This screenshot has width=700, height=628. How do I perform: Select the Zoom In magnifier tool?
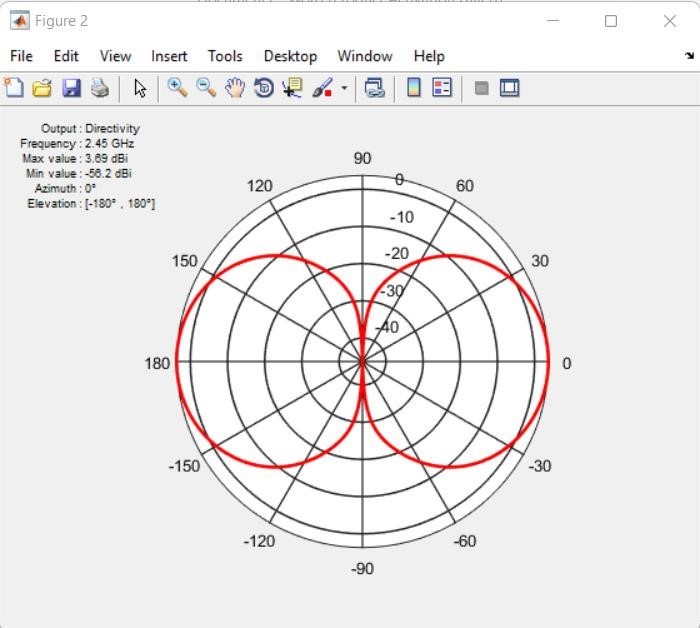[177, 88]
